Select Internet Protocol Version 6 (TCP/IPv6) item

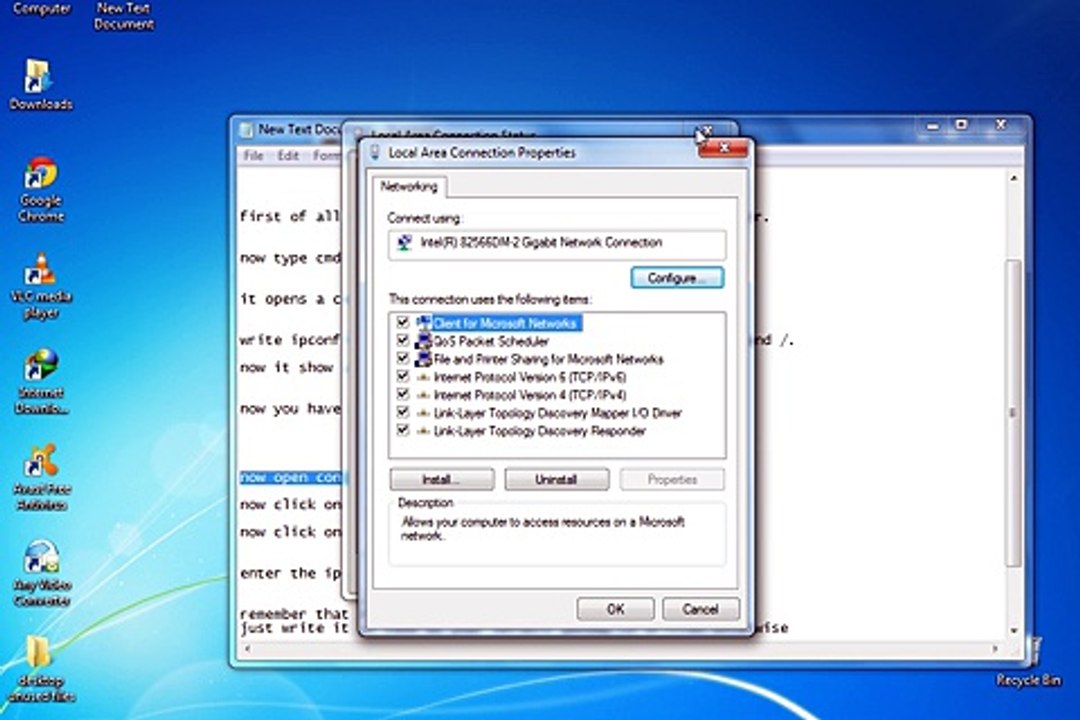coord(530,377)
